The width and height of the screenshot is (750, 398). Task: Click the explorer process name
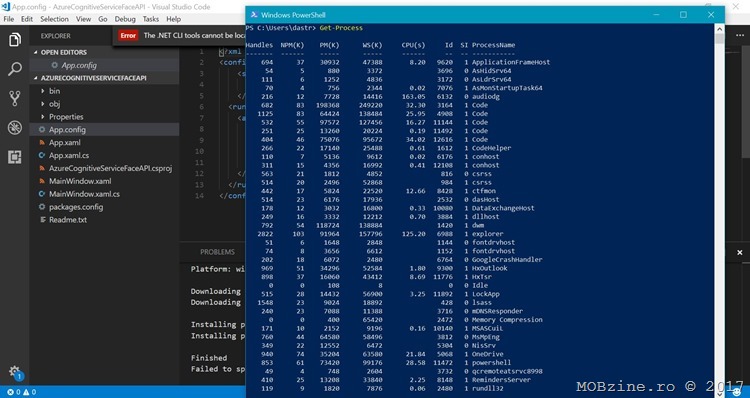(x=487, y=234)
